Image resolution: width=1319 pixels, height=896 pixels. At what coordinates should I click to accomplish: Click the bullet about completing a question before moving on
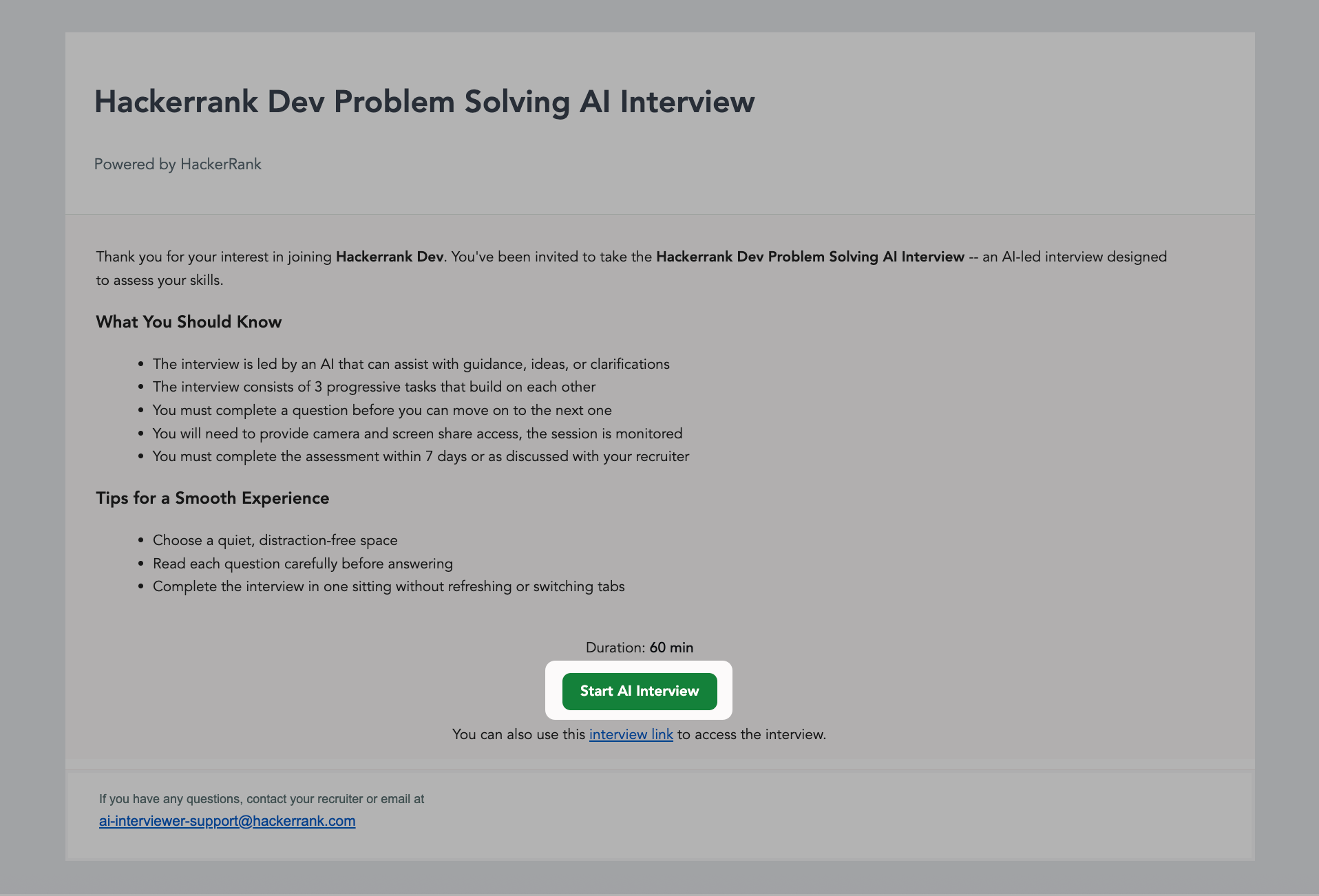click(382, 410)
